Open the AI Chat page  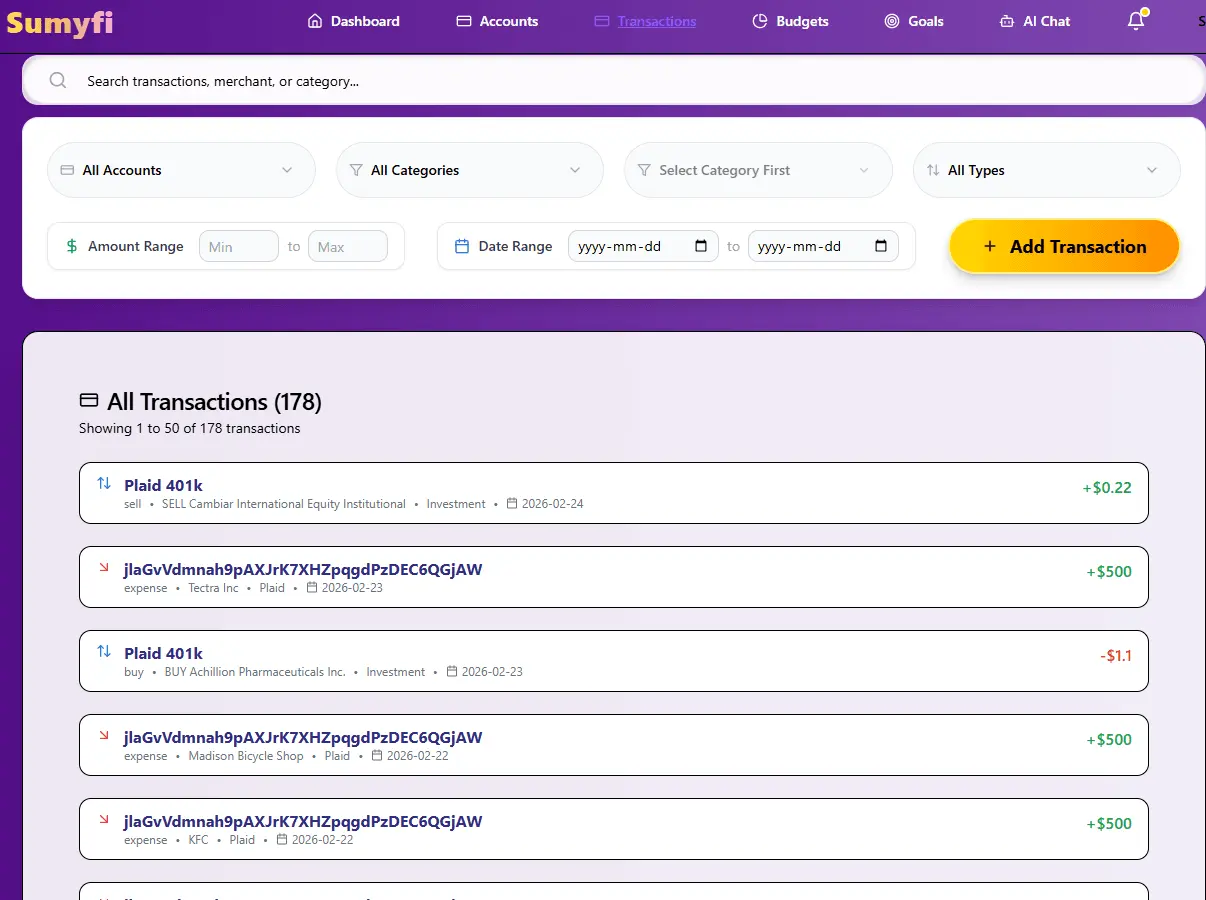[1035, 21]
